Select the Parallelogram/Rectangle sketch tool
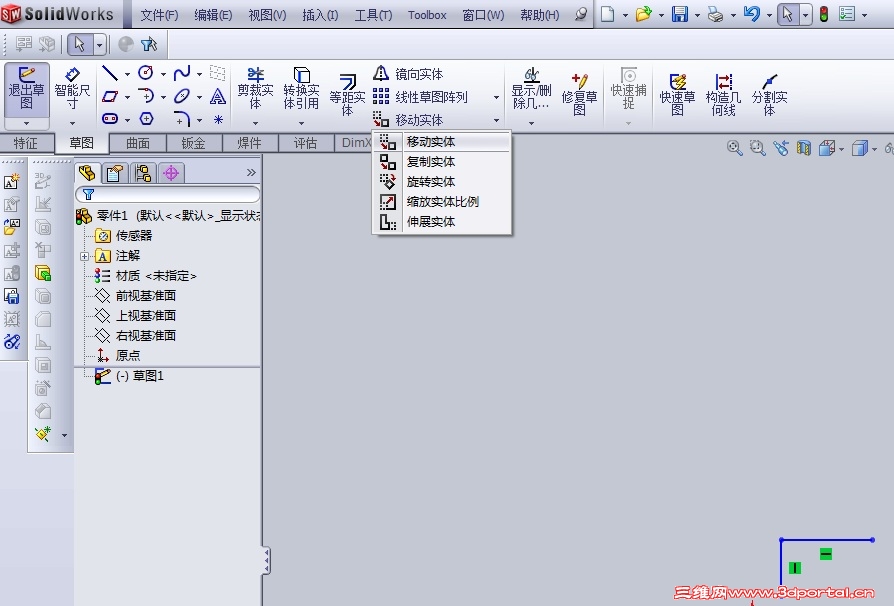894x606 pixels. (110, 96)
